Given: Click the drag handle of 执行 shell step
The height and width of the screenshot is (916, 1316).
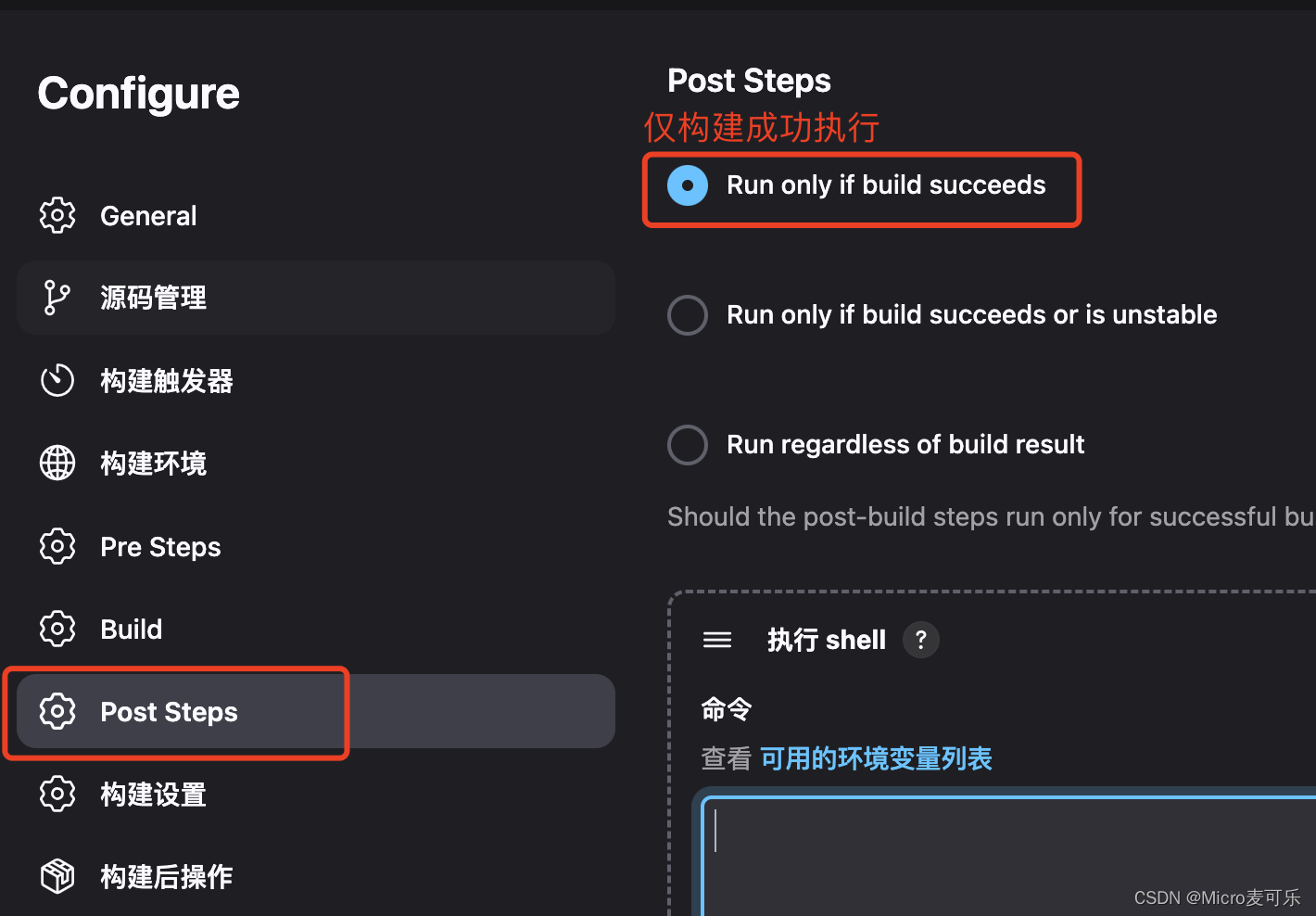Looking at the screenshot, I should click(x=717, y=640).
